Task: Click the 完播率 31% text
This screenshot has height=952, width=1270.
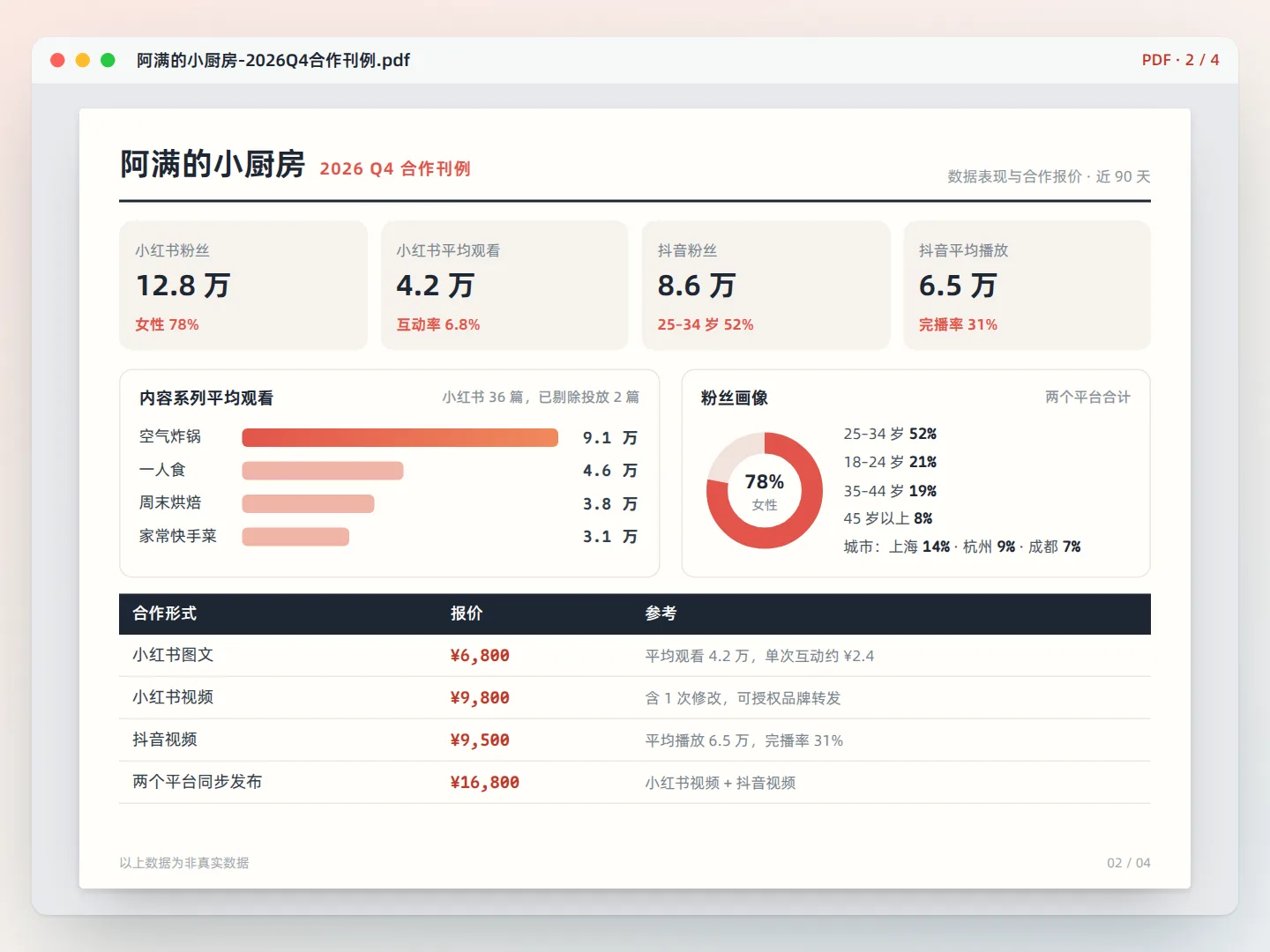Action: coord(958,324)
